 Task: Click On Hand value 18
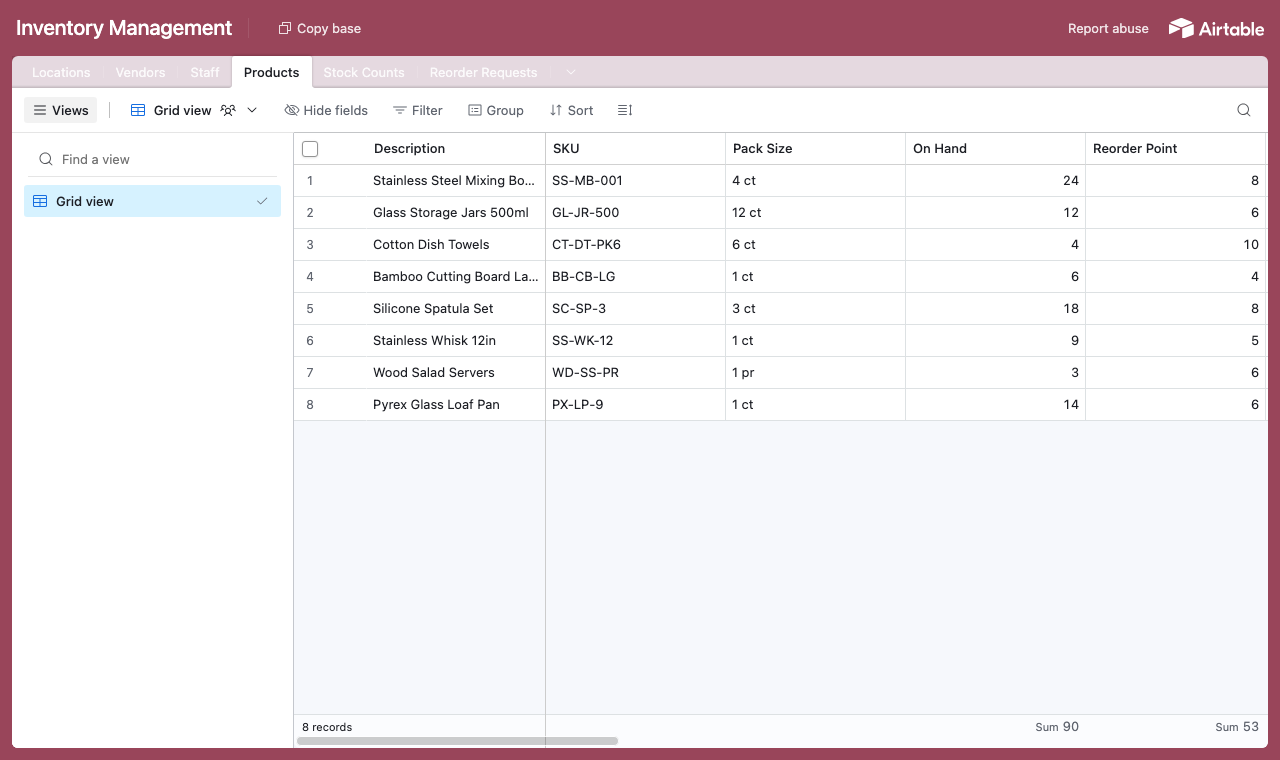996,309
